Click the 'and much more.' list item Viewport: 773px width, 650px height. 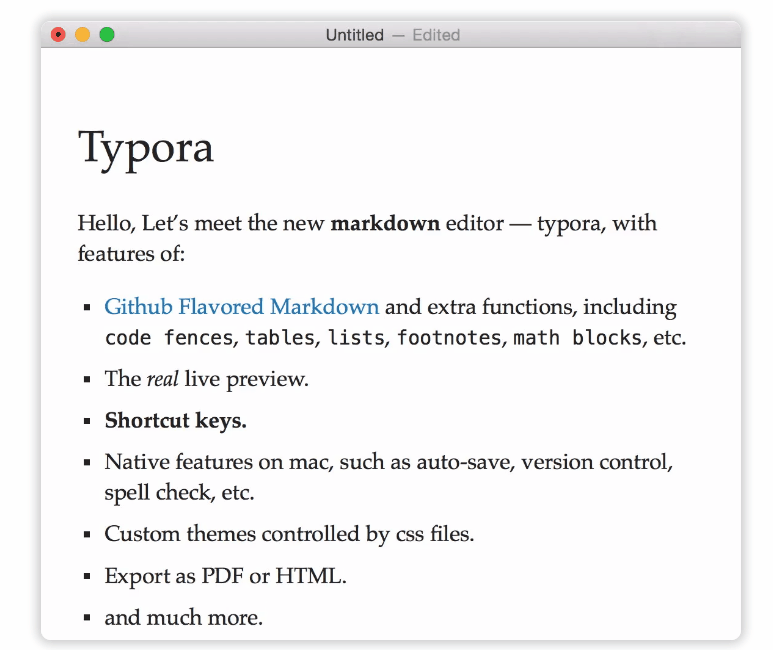coord(183,617)
